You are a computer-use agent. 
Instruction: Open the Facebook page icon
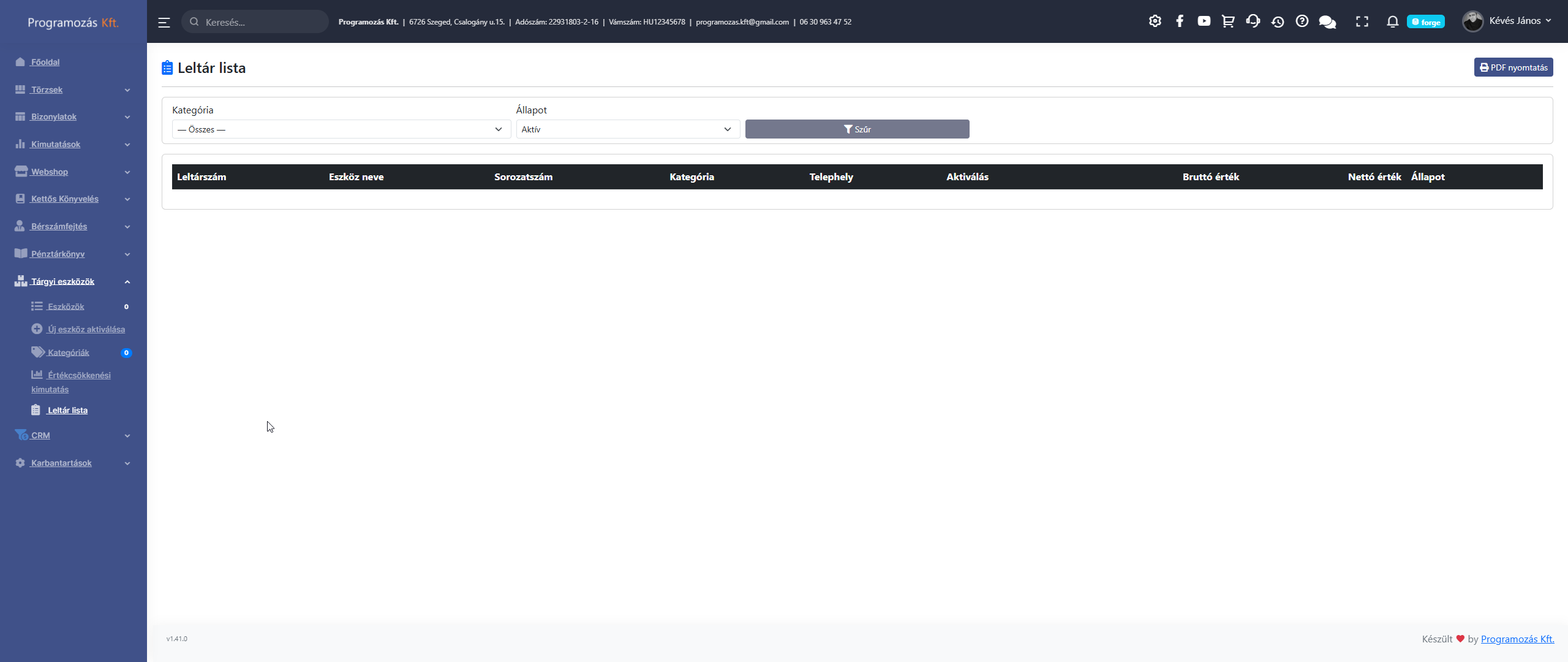[1180, 21]
